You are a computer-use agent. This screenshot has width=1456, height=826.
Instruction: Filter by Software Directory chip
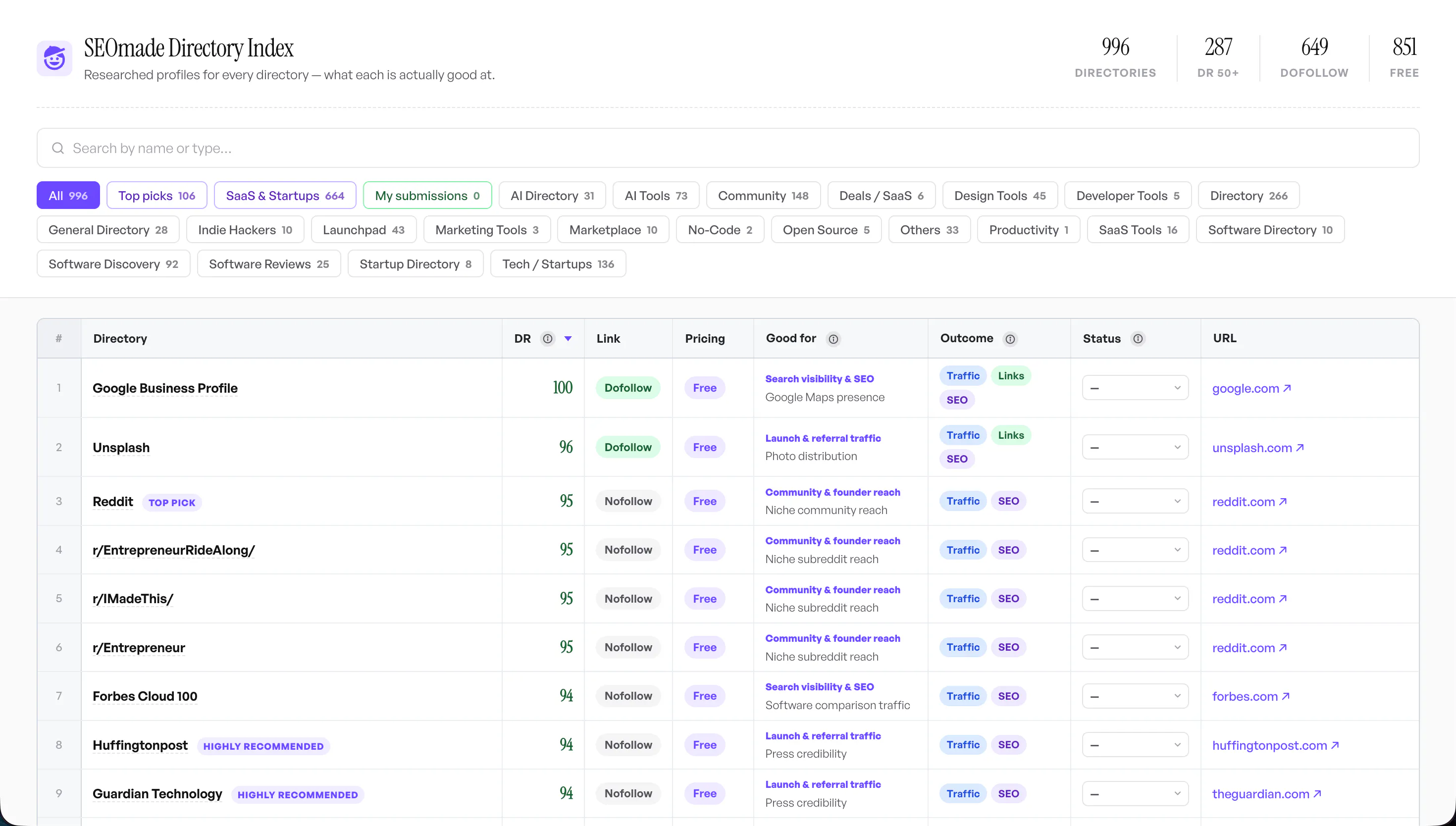point(1270,230)
